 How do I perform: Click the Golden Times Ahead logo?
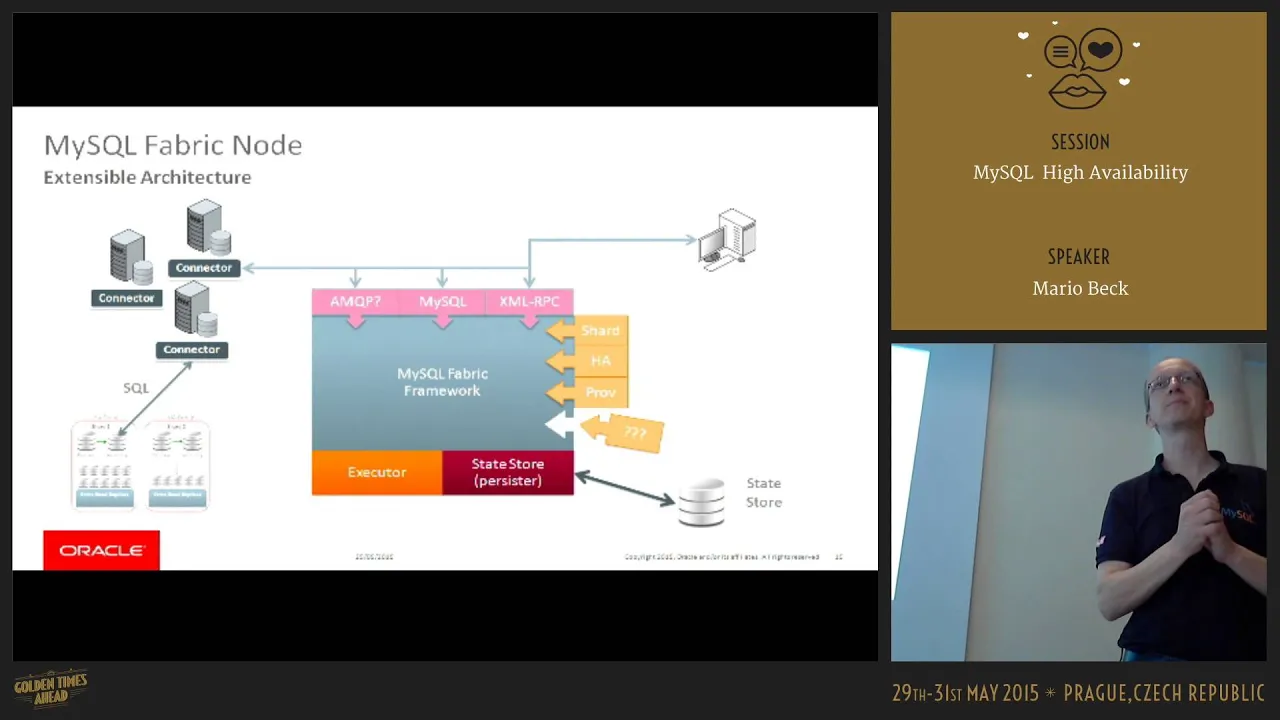tap(51, 687)
